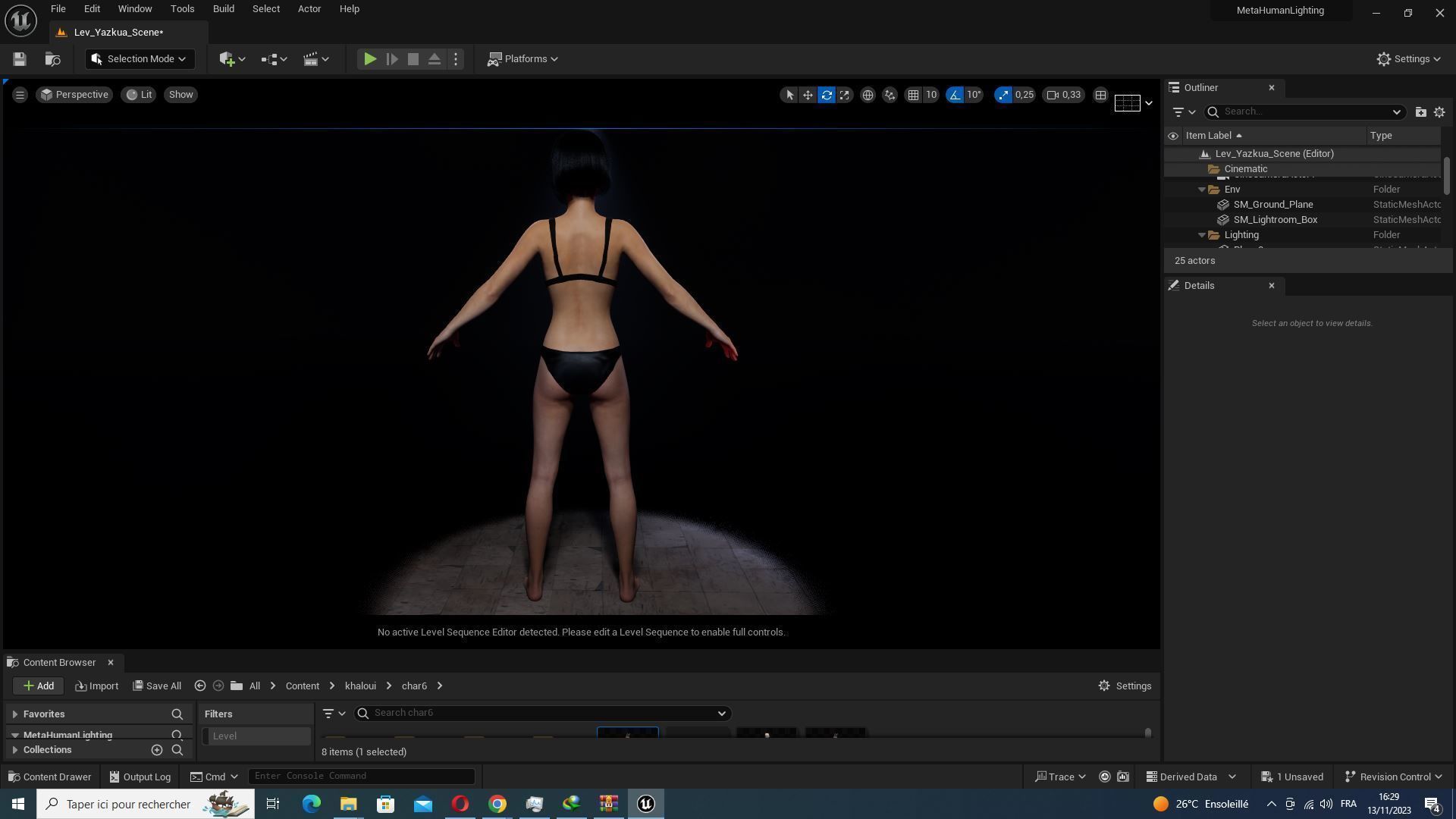
Task: Click Save All in Content Browser
Action: click(x=157, y=686)
